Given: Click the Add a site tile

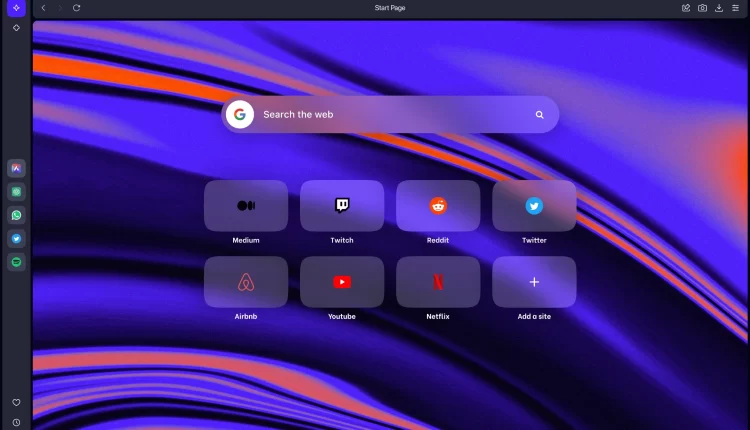Looking at the screenshot, I should point(534,282).
